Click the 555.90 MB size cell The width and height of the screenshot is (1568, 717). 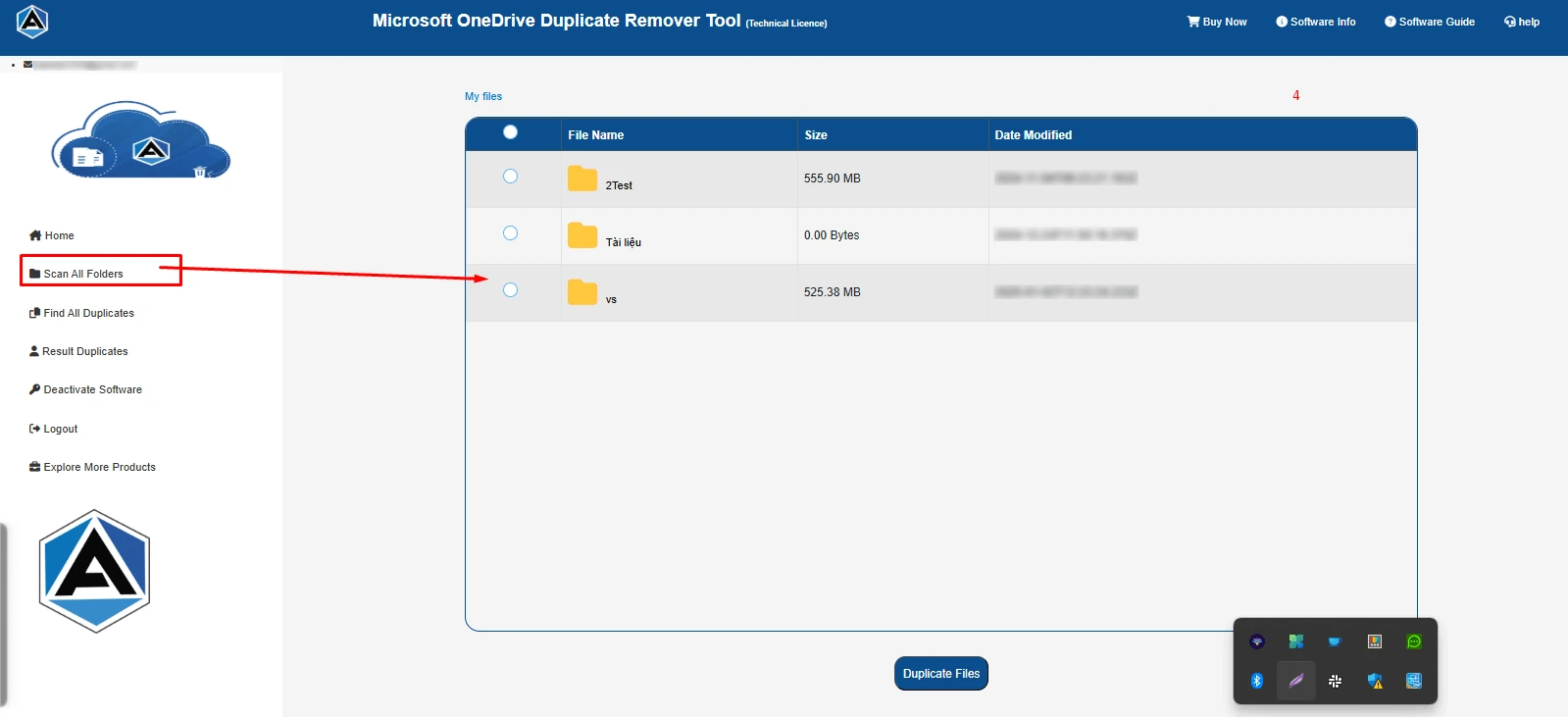pos(833,179)
